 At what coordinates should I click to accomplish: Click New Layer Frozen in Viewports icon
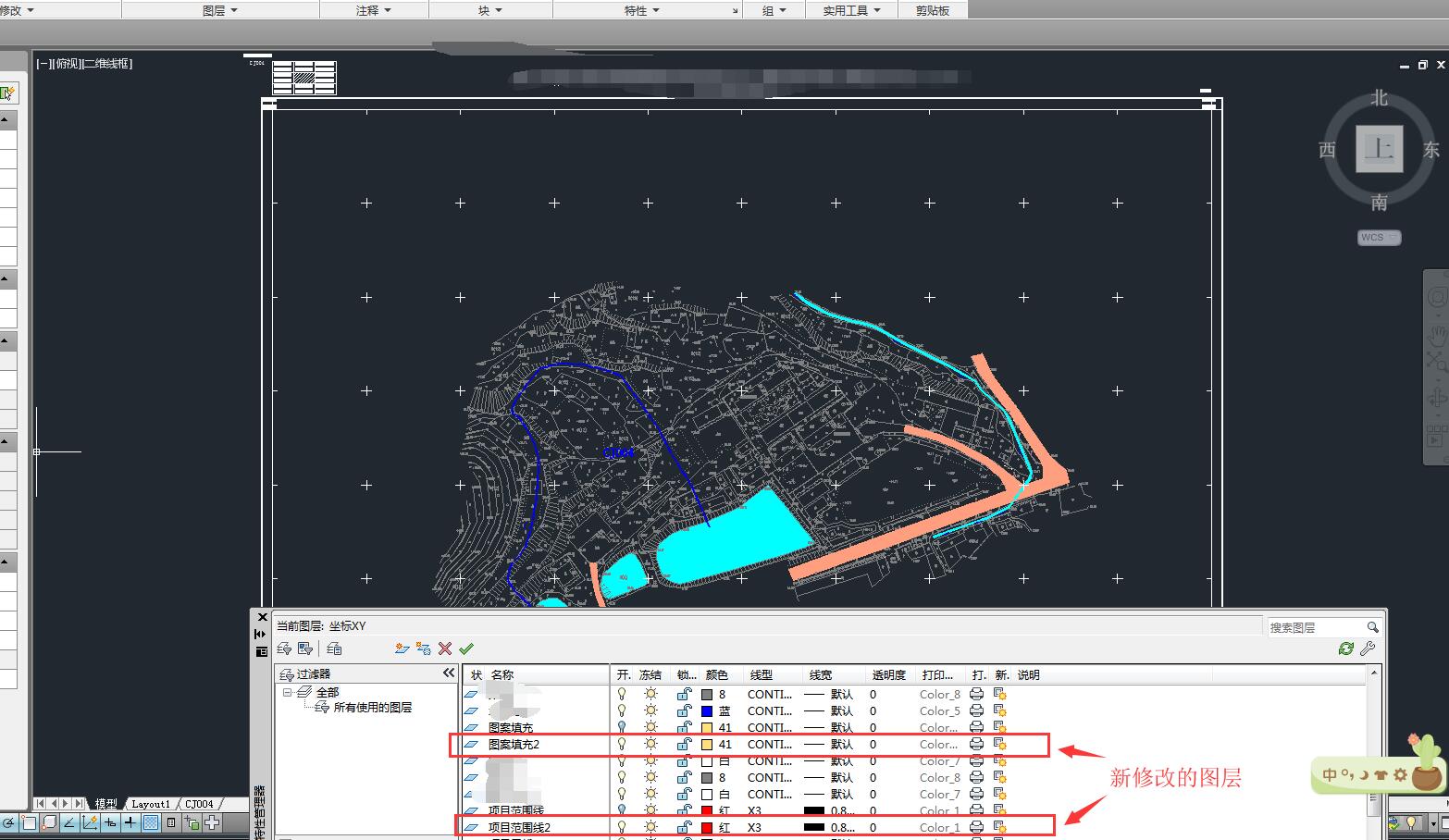(x=423, y=649)
